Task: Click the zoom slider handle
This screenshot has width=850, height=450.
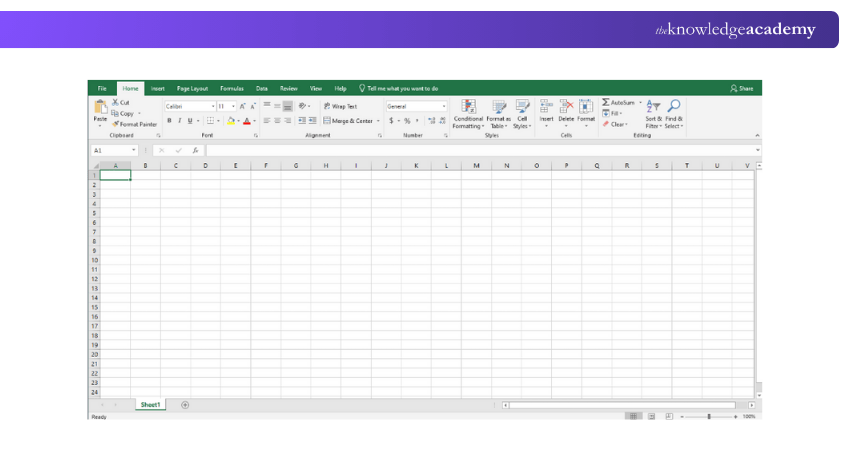Action: (709, 416)
